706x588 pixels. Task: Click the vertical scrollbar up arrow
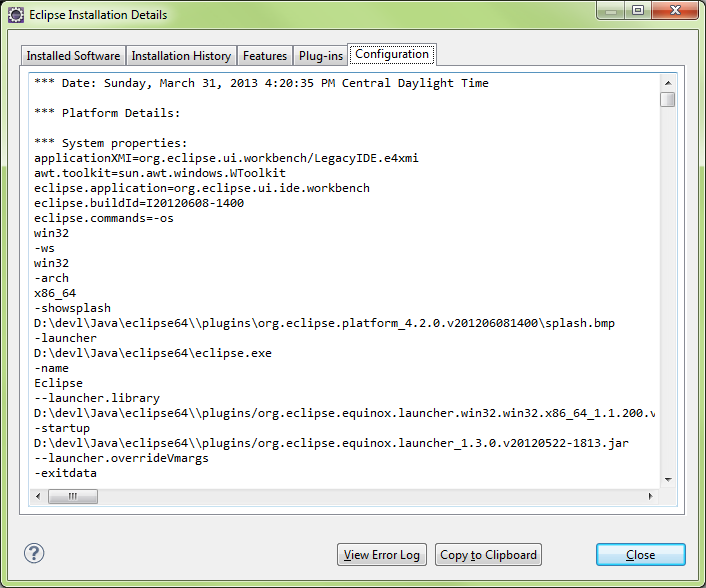coord(667,82)
